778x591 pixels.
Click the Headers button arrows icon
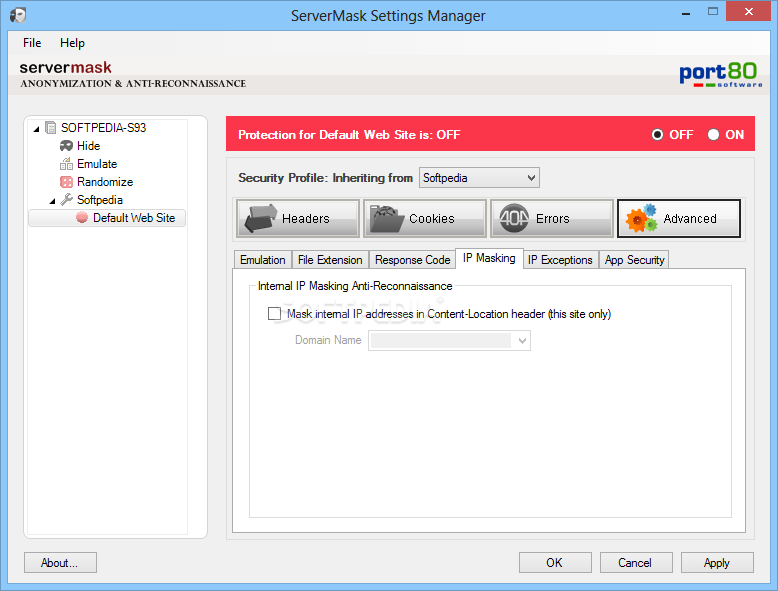click(260, 218)
